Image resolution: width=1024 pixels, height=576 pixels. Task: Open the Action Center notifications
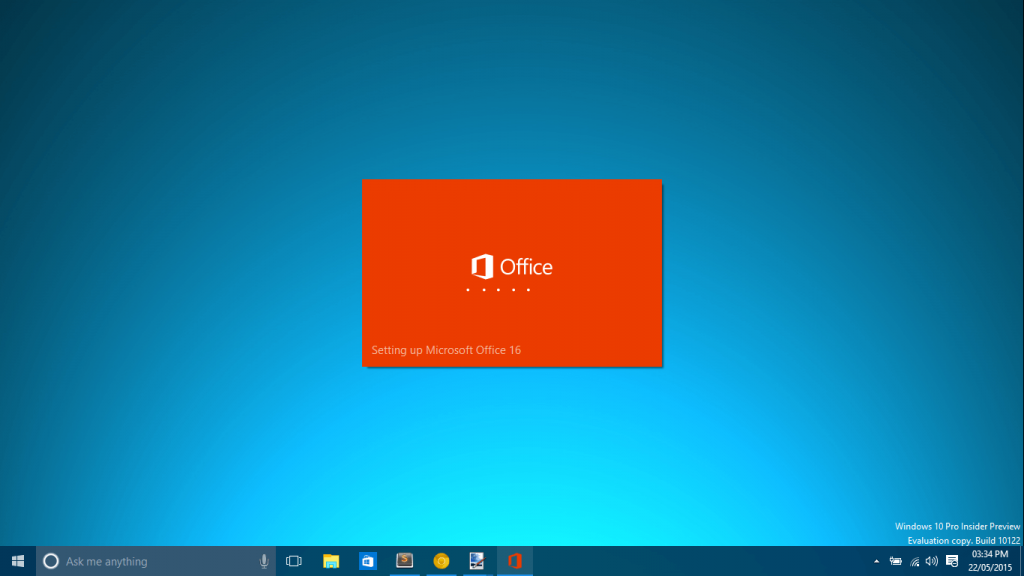pos(951,561)
